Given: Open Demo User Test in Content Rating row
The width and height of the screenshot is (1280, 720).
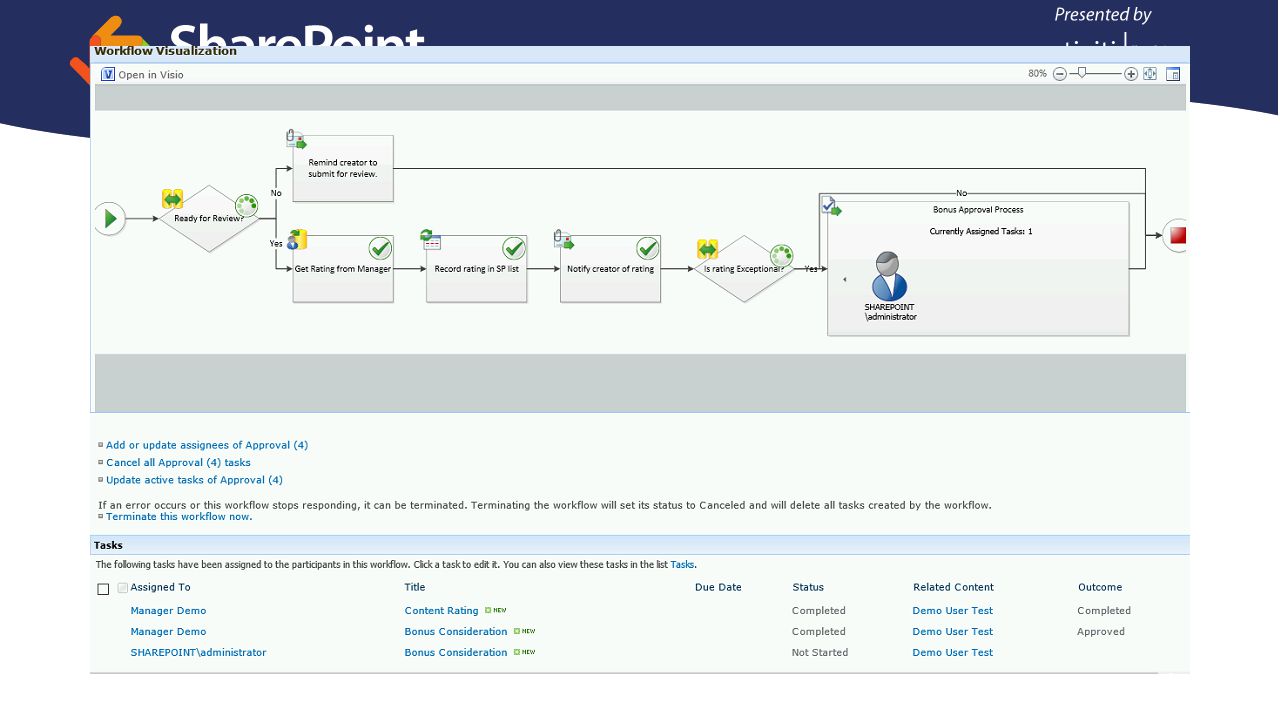Looking at the screenshot, I should click(x=953, y=611).
